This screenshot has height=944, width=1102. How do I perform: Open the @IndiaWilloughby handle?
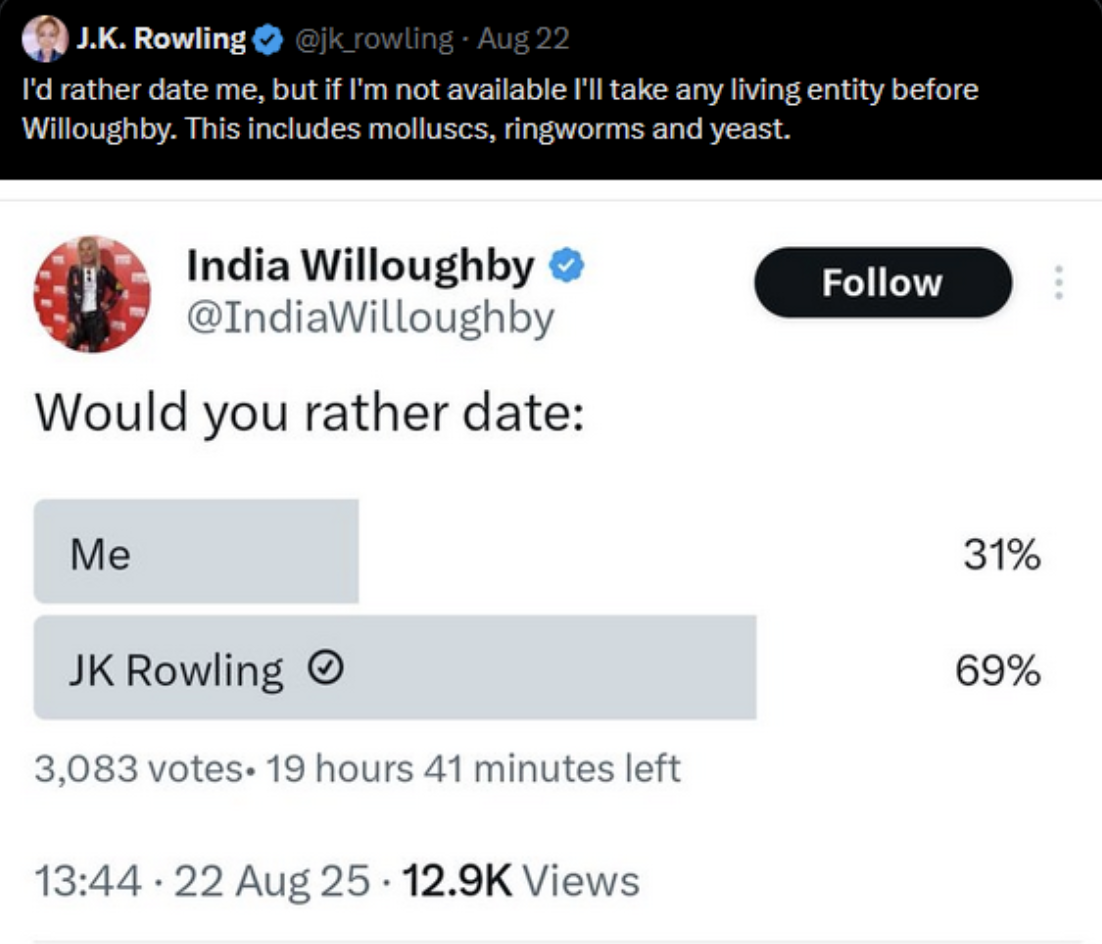(x=370, y=318)
